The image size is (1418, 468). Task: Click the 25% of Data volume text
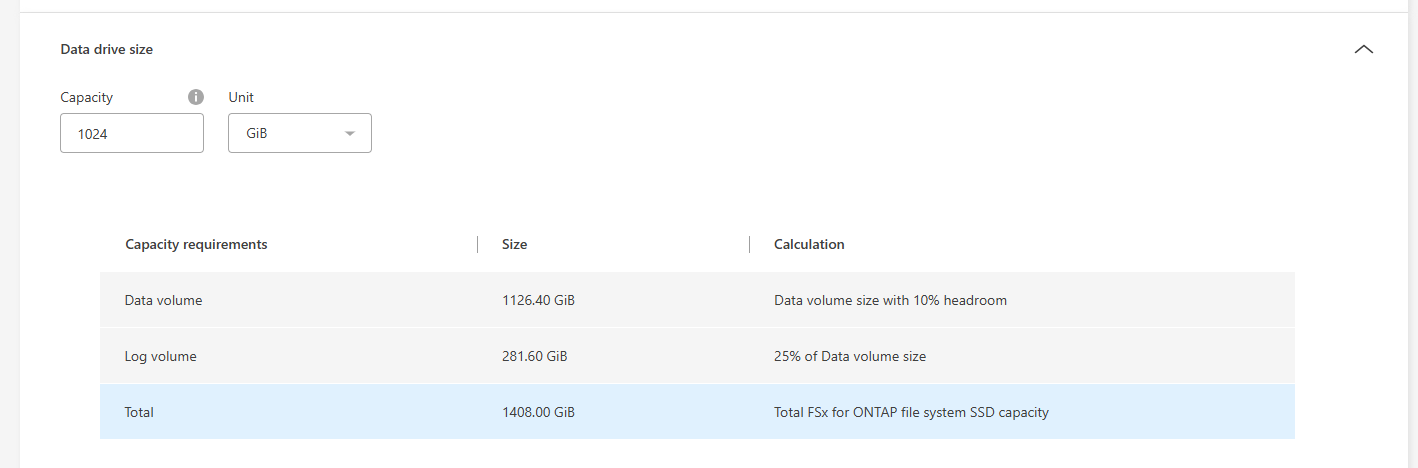(x=850, y=356)
